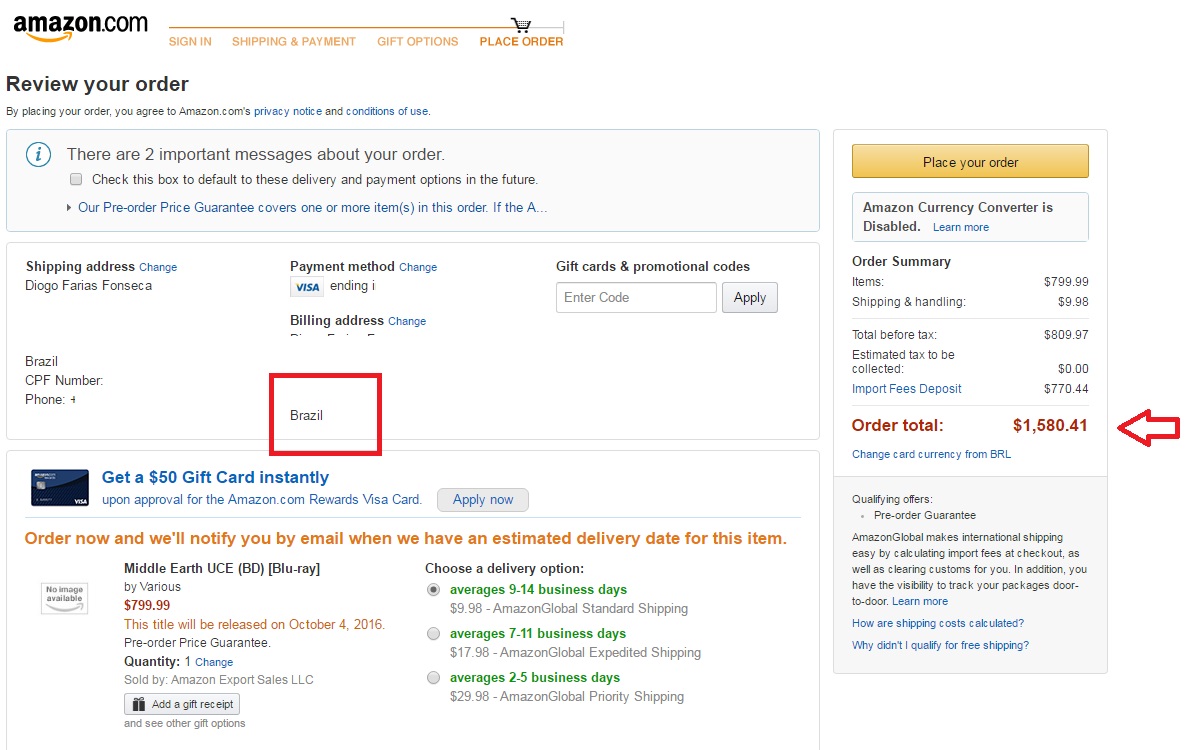Click the Visa card logo
1193x750 pixels.
[307, 287]
